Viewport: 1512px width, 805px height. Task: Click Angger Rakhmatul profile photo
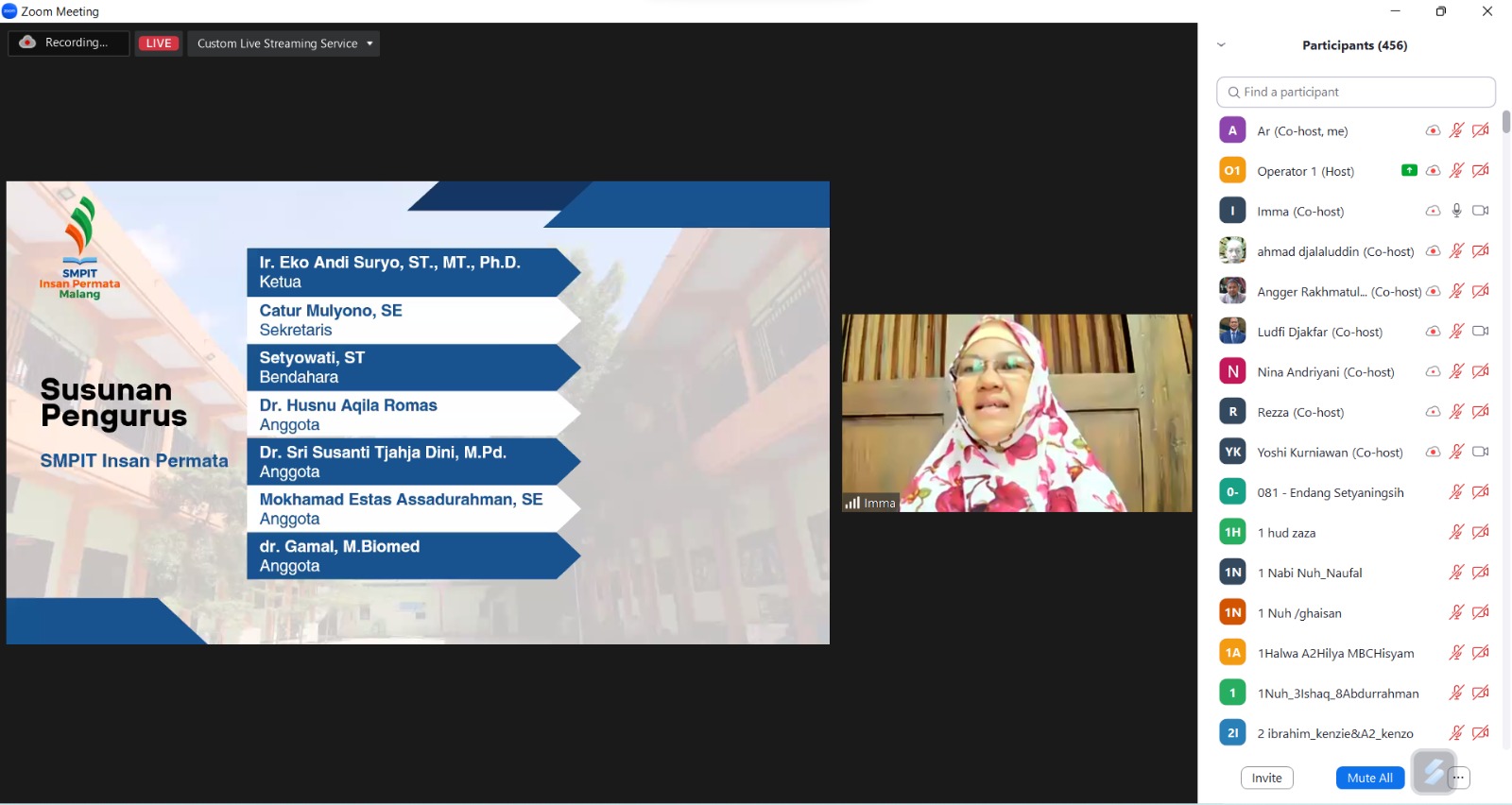point(1232,290)
